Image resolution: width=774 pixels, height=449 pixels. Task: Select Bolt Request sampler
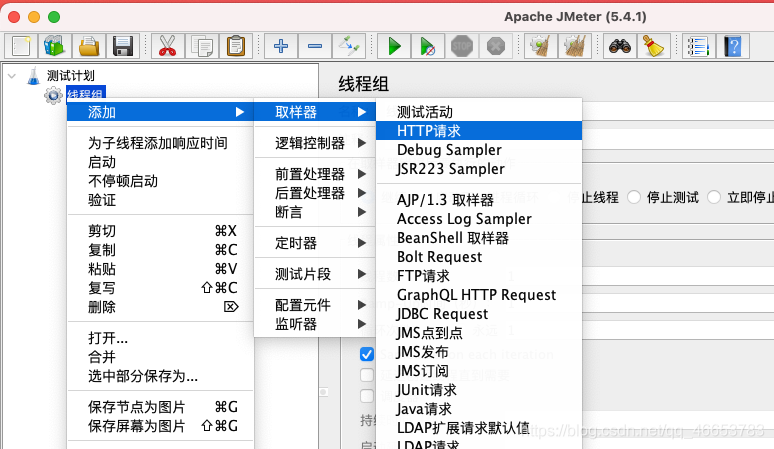tap(479, 257)
